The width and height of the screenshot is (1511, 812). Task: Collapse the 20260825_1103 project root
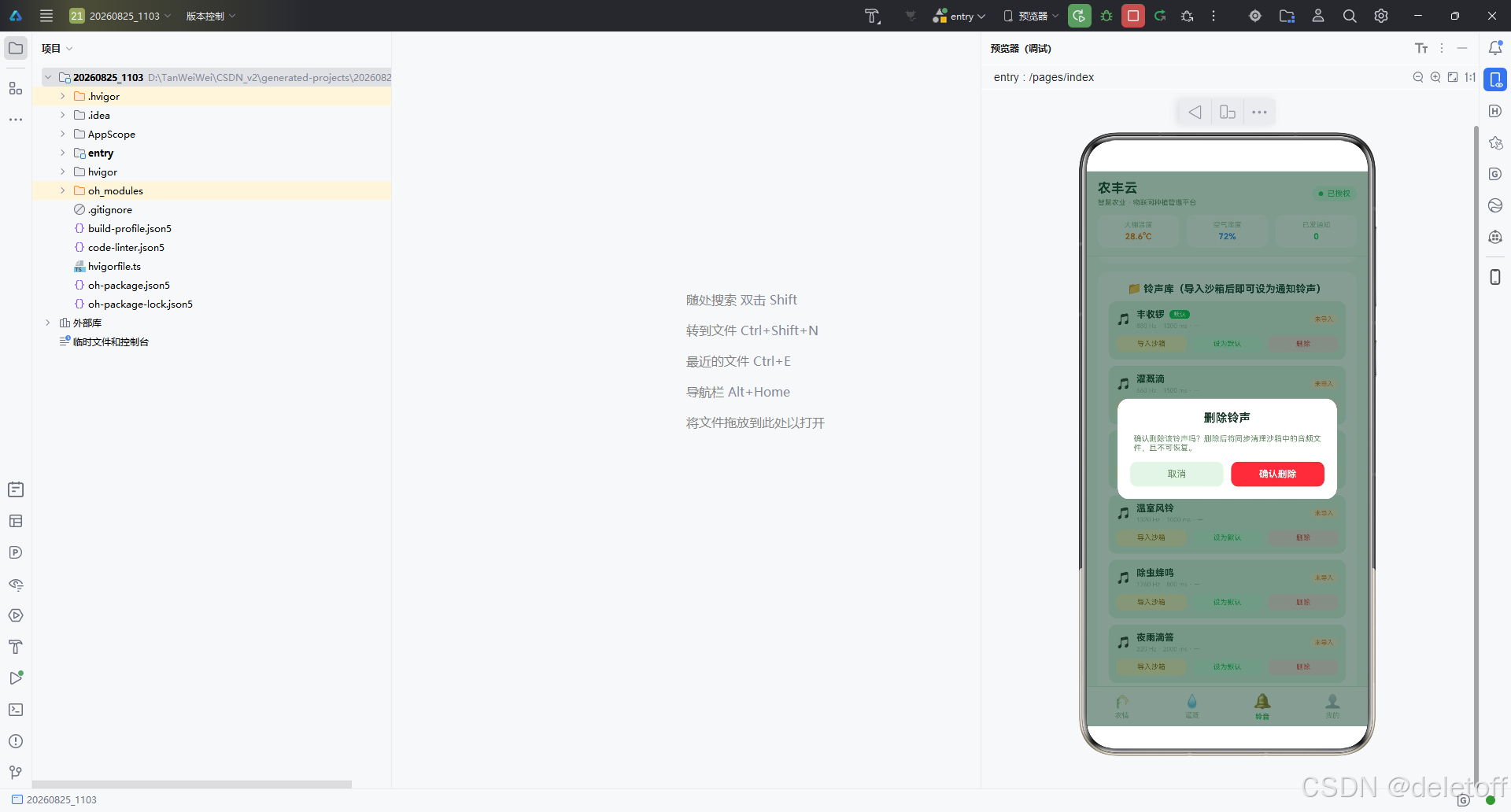(x=48, y=77)
